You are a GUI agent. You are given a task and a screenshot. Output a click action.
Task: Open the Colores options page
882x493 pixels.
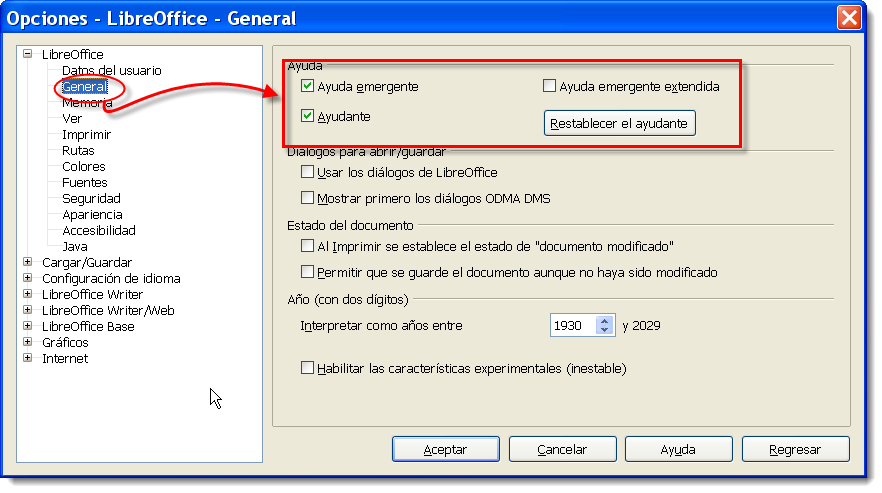pyautogui.click(x=83, y=167)
